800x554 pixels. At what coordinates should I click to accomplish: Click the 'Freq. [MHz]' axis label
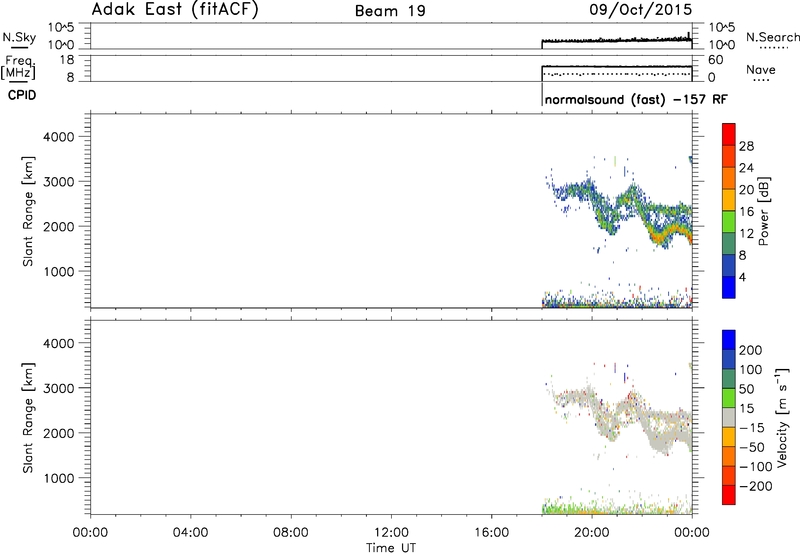(x=19, y=67)
